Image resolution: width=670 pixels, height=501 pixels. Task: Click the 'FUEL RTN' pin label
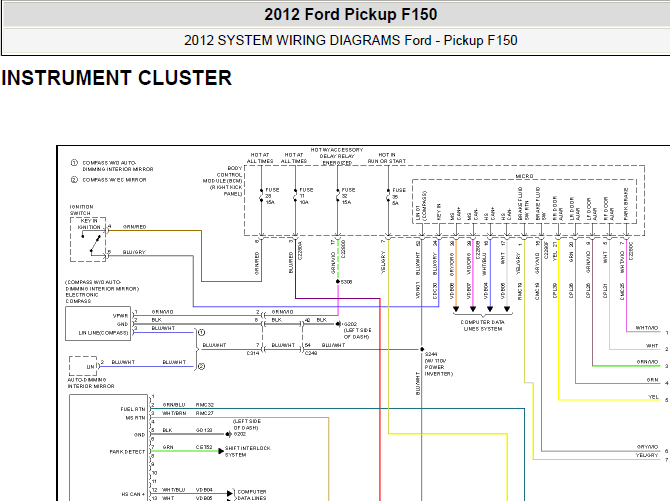132,409
